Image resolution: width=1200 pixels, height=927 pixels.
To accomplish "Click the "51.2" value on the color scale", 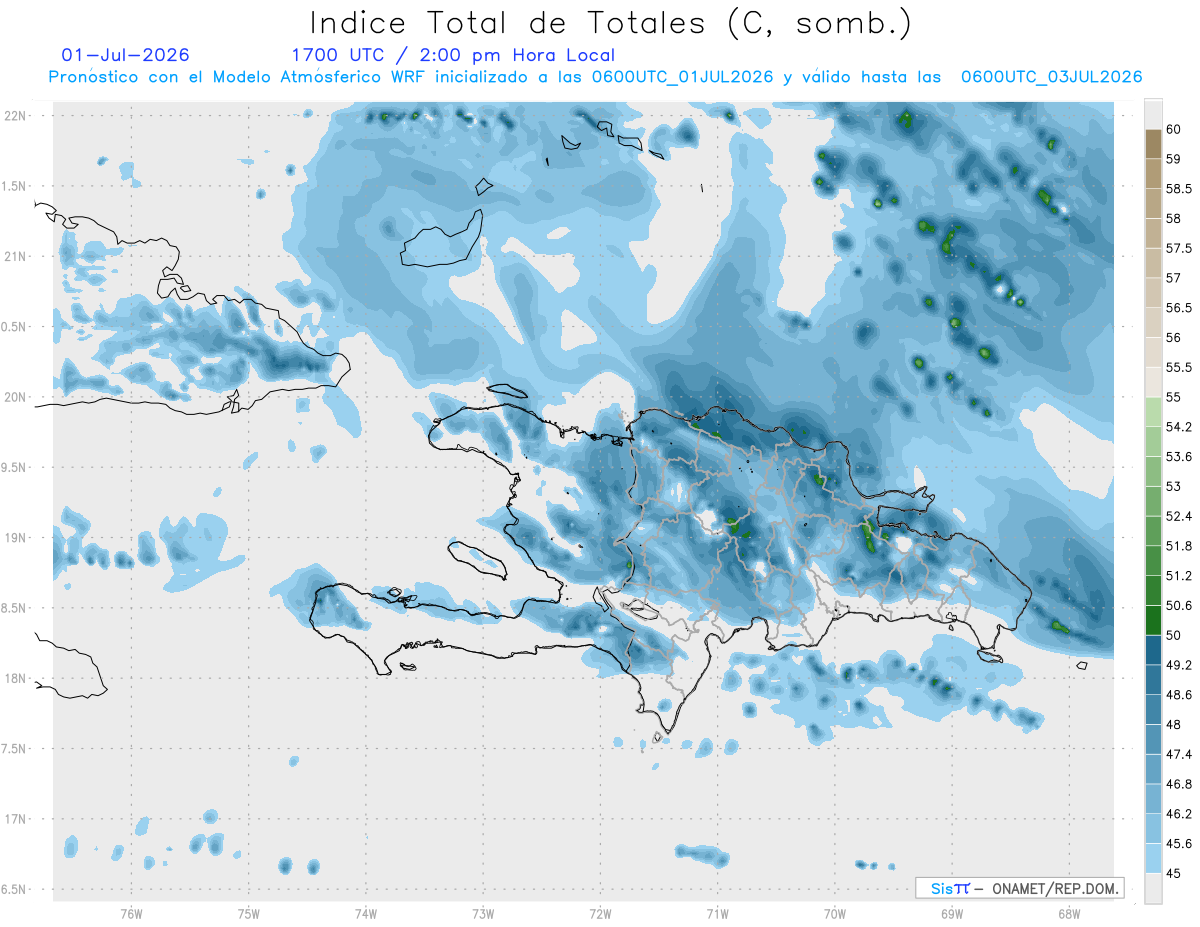I will 1178,576.
